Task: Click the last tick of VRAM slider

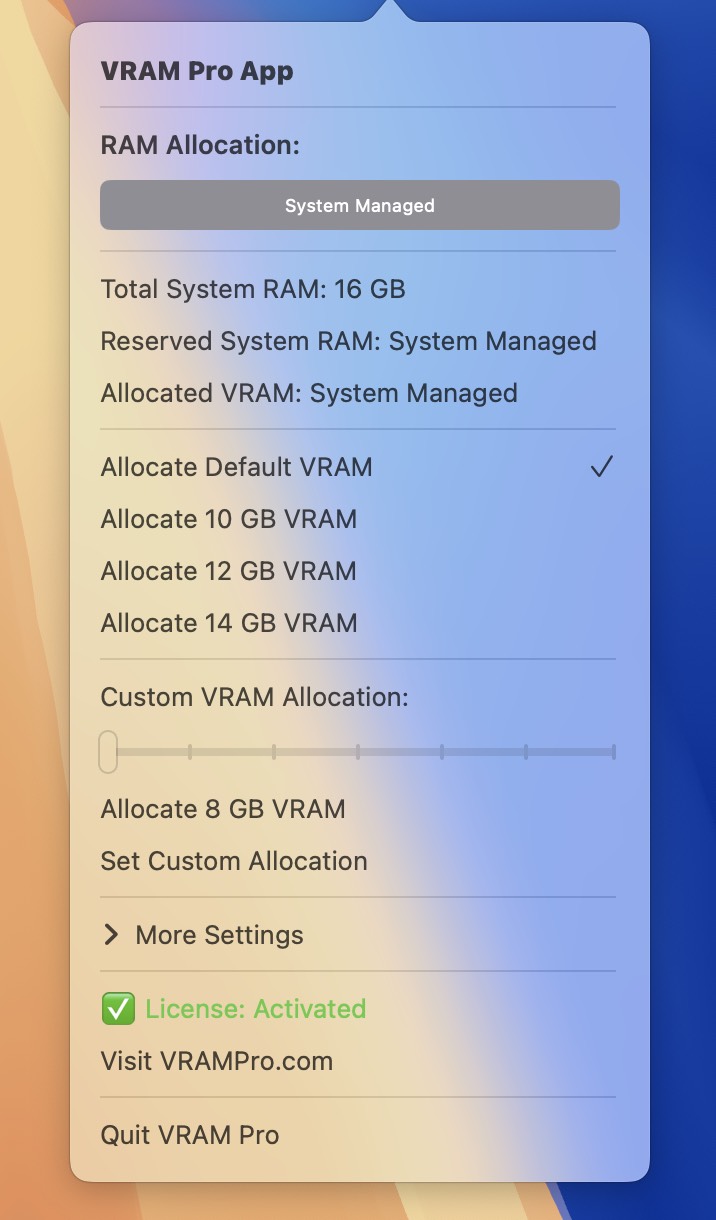Action: [613, 751]
